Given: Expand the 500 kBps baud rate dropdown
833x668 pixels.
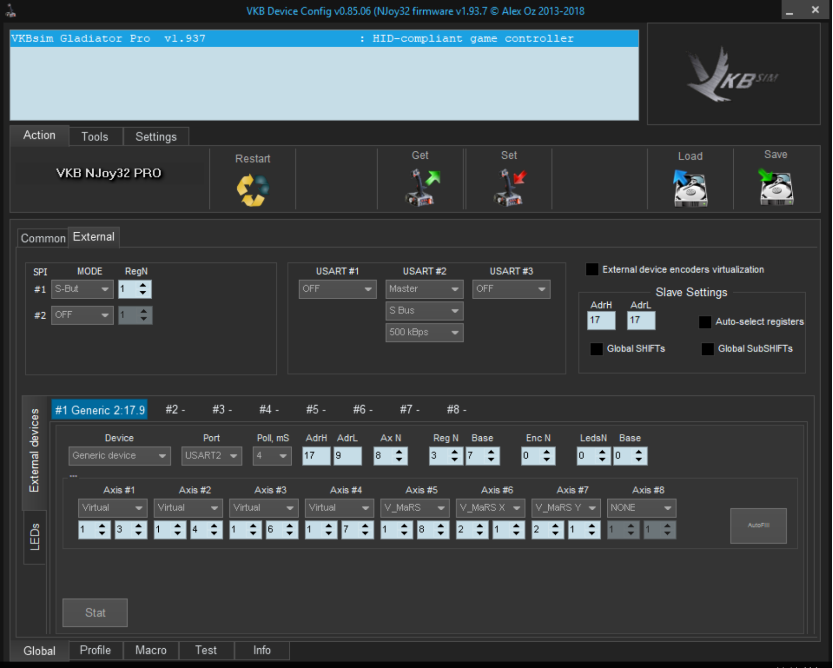Looking at the screenshot, I should [424, 333].
